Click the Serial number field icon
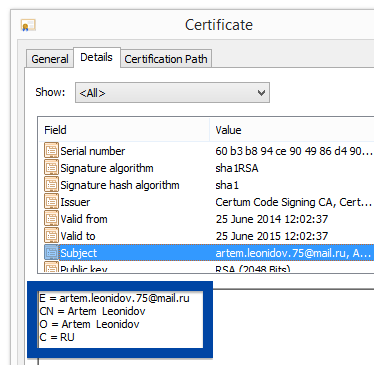Viewport: 374px width, 365px height. click(x=51, y=151)
